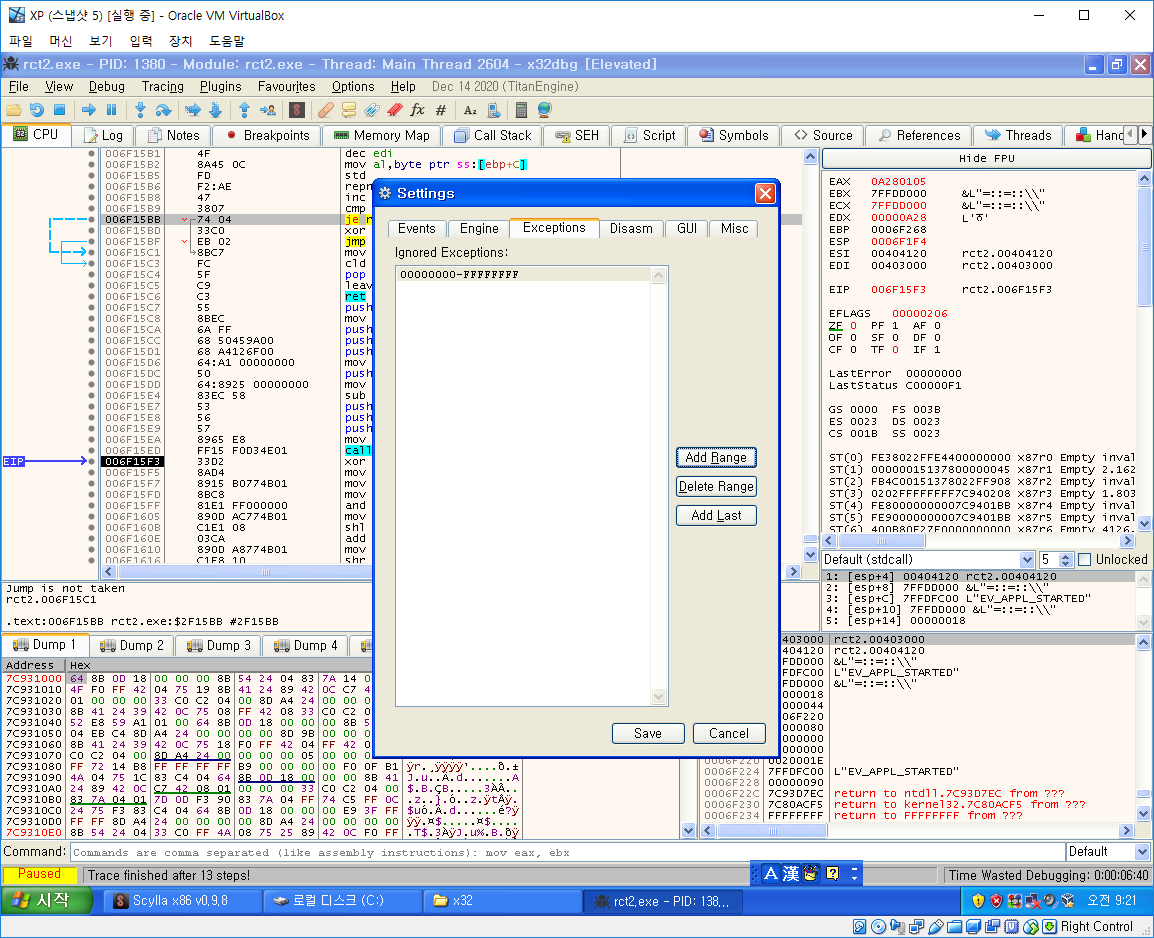Open a file with the folder icon
The image size is (1154, 938).
13,110
